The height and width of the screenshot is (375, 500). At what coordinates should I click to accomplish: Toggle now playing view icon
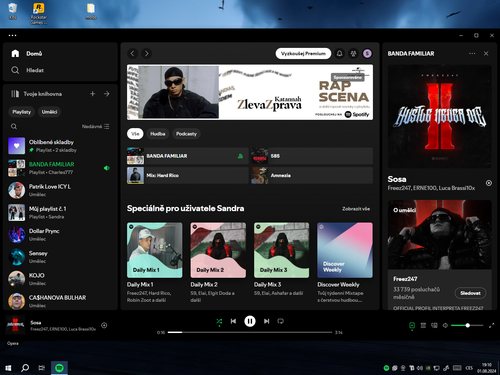point(412,326)
